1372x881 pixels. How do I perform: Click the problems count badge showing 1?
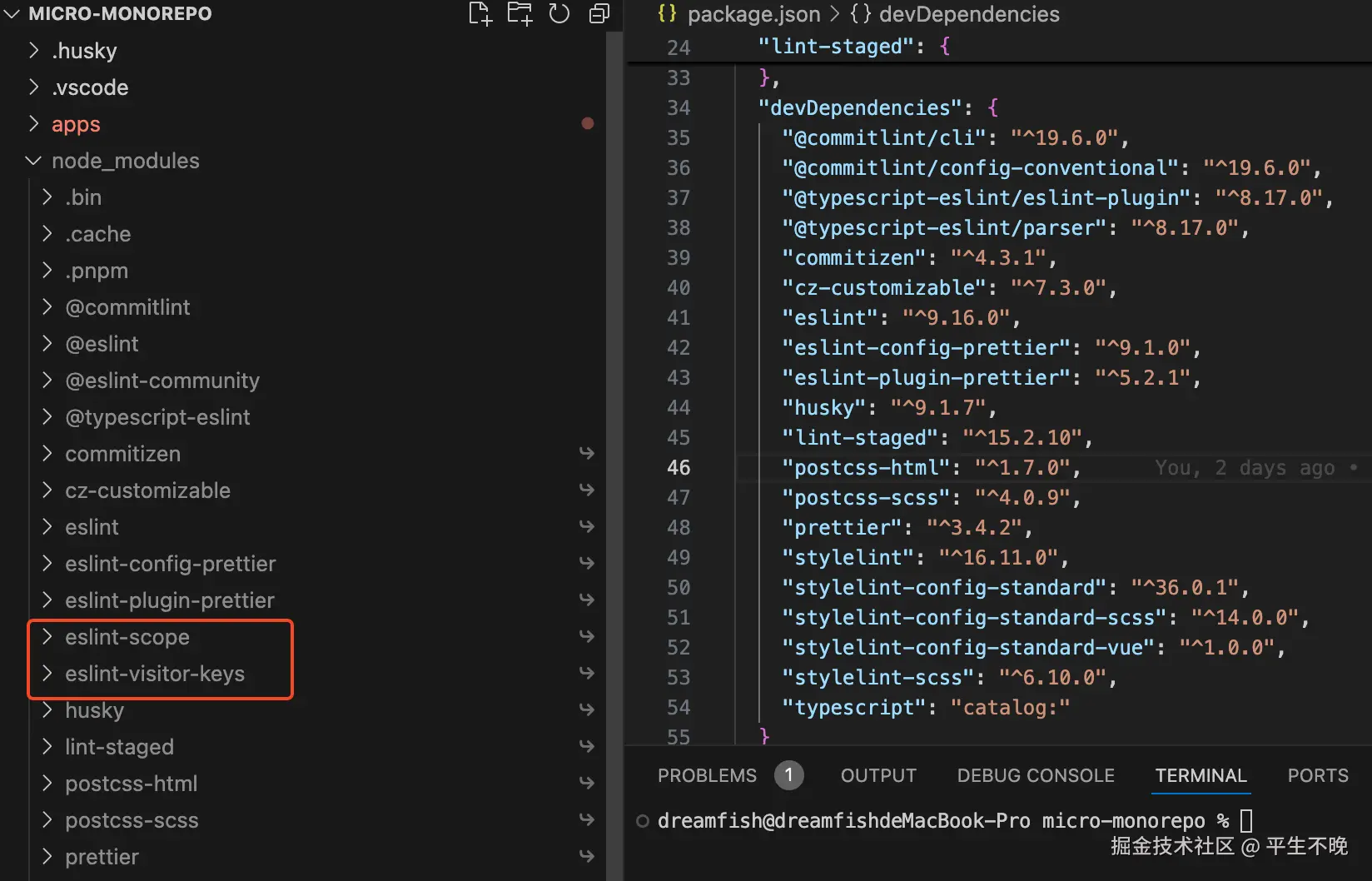788,775
